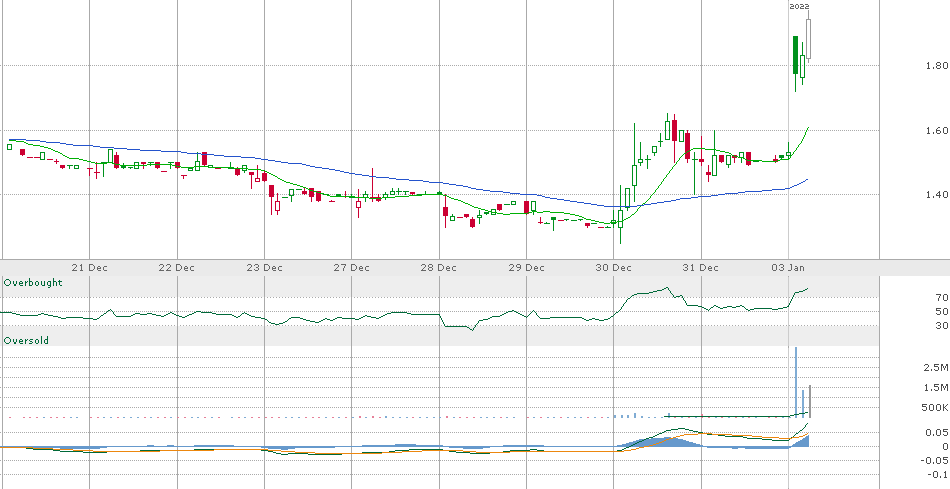Click the 1.60 price axis value
The image size is (950, 489).
[x=937, y=130]
